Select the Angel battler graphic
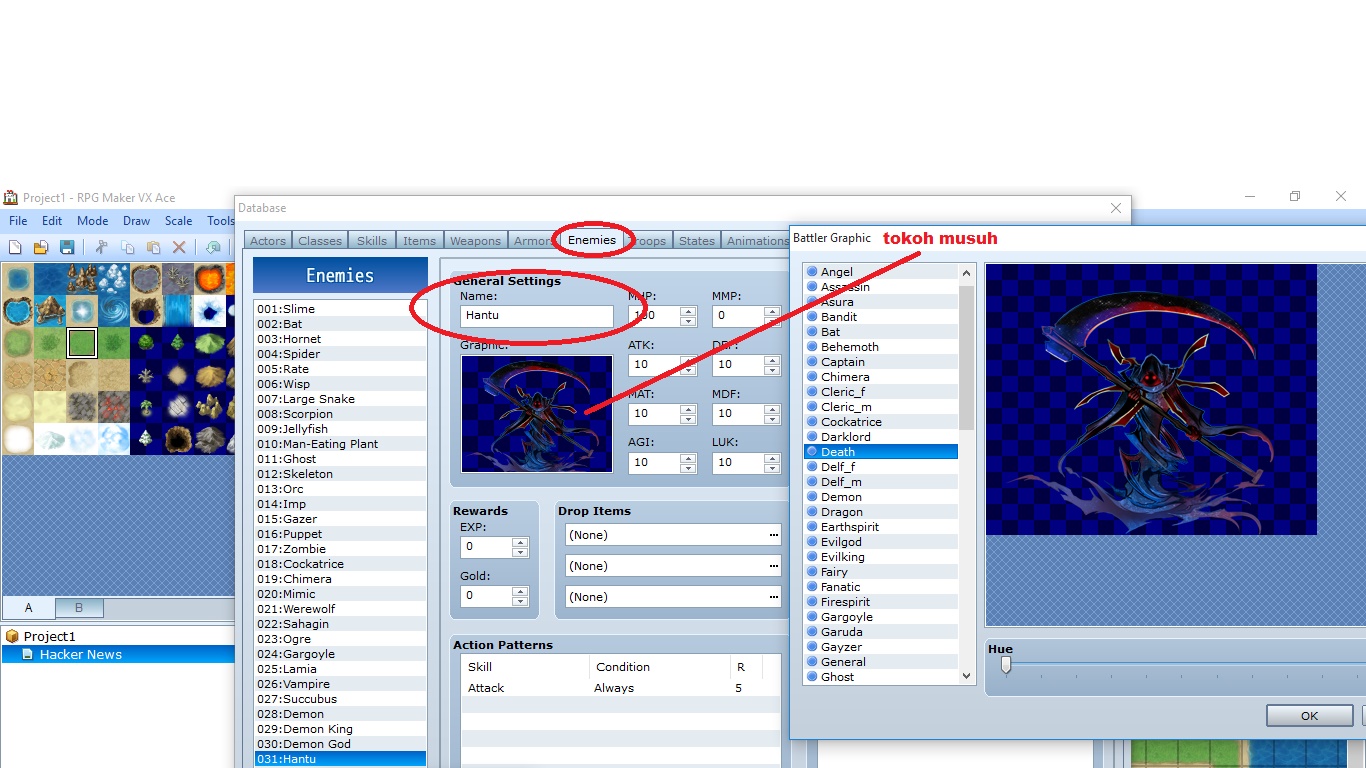 point(881,272)
